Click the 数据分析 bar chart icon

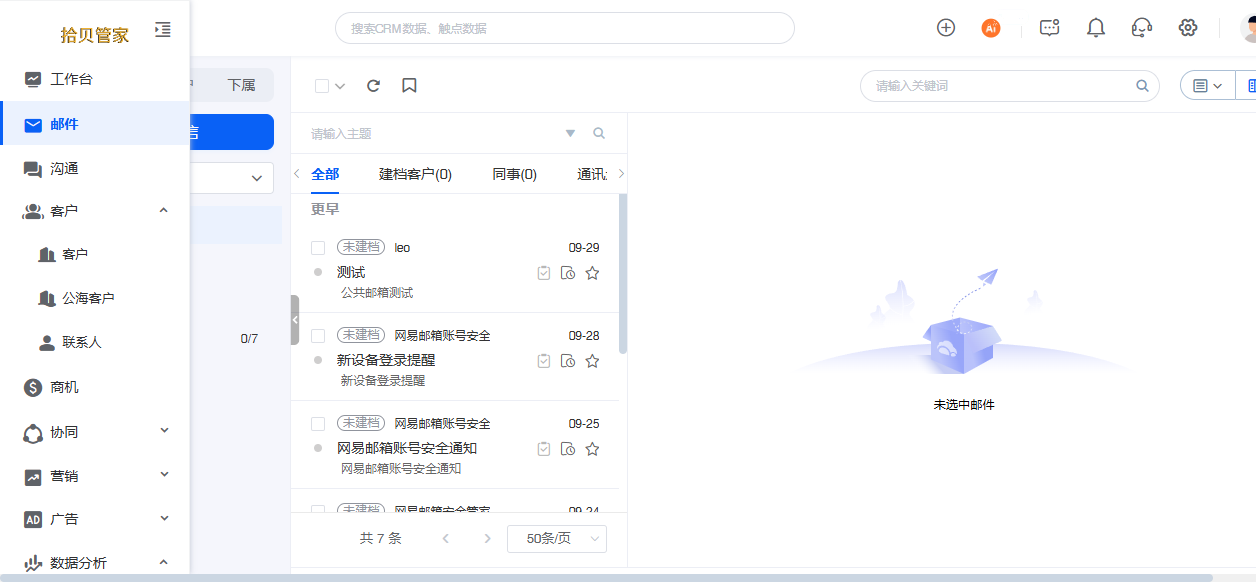[x=33, y=563]
